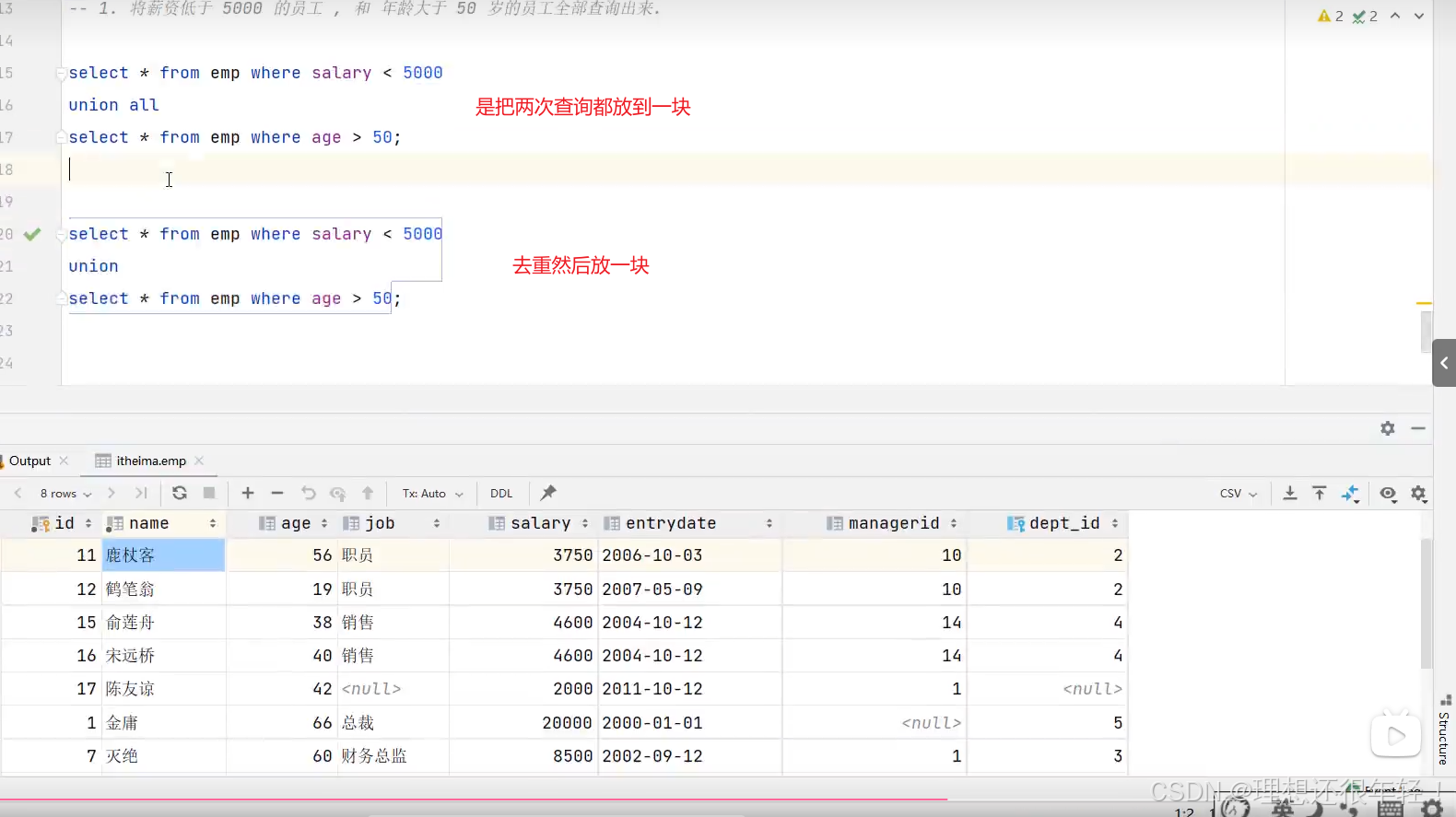Select the name cell 鹤笔翁
The width and height of the screenshot is (1456, 817).
click(x=163, y=589)
